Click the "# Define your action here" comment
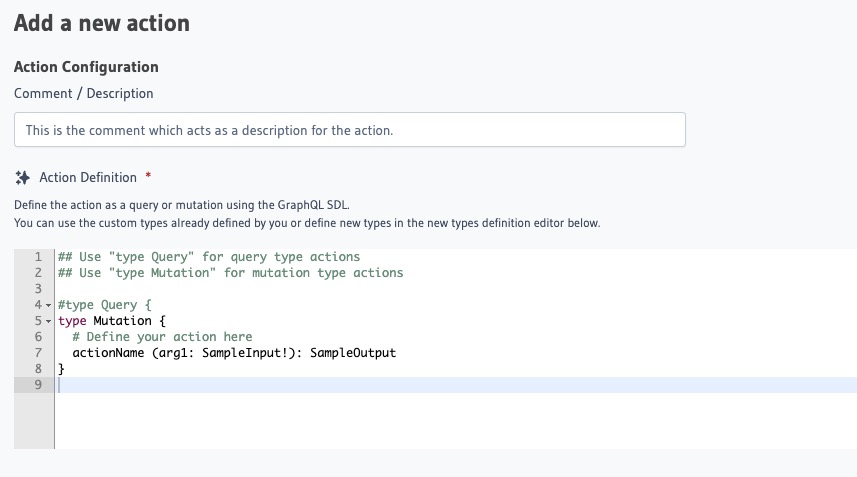This screenshot has width=857, height=477. pyautogui.click(x=162, y=337)
